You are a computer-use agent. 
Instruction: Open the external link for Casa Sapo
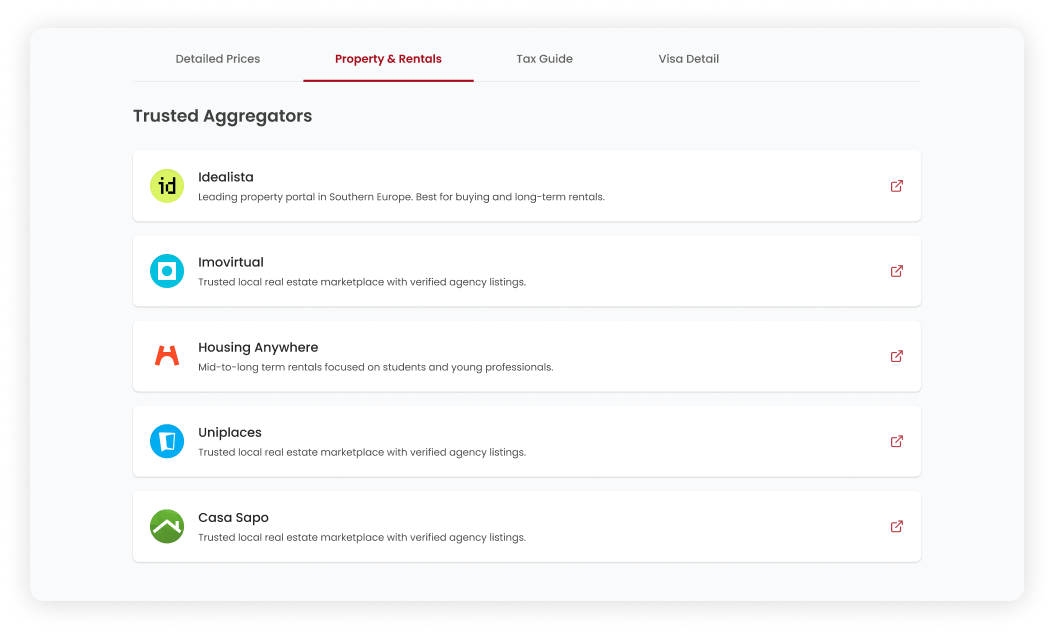897,526
